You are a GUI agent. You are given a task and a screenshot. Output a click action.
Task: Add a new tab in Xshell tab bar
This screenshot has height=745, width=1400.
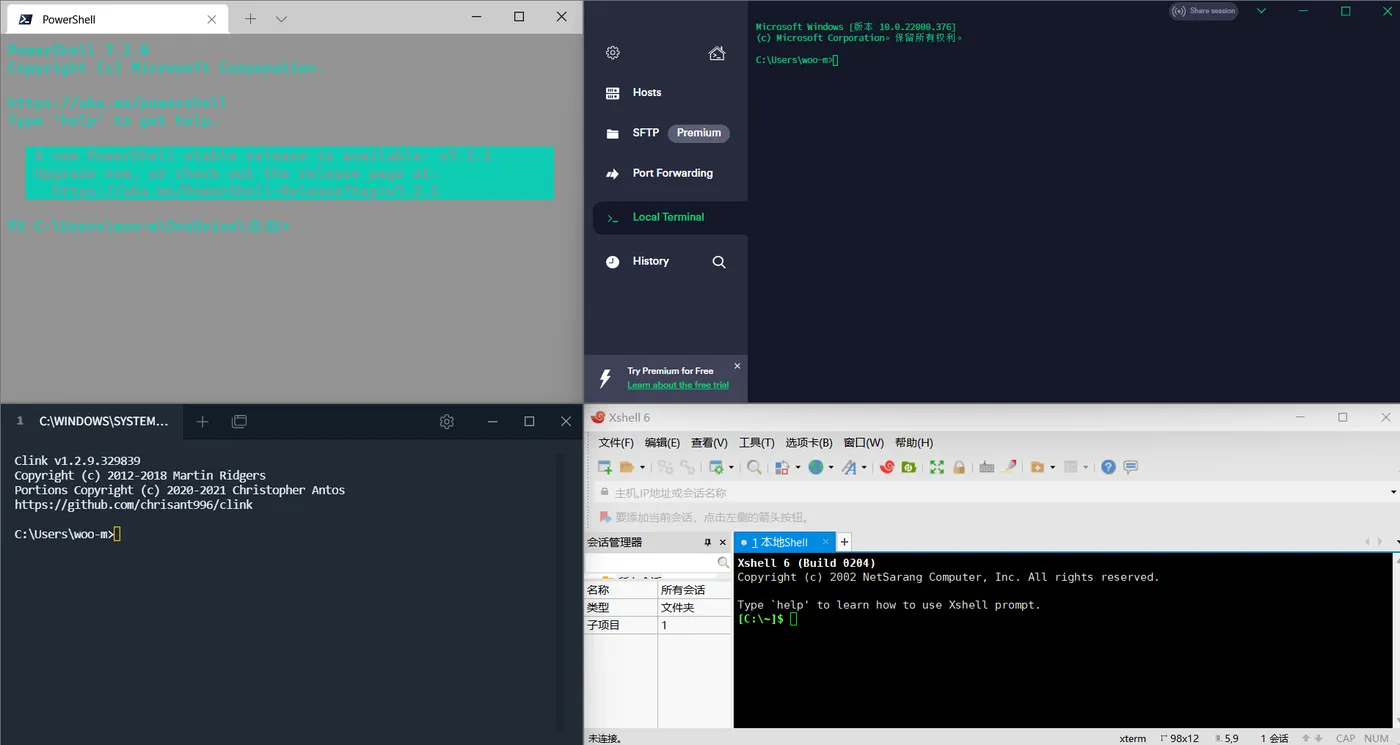coord(844,542)
